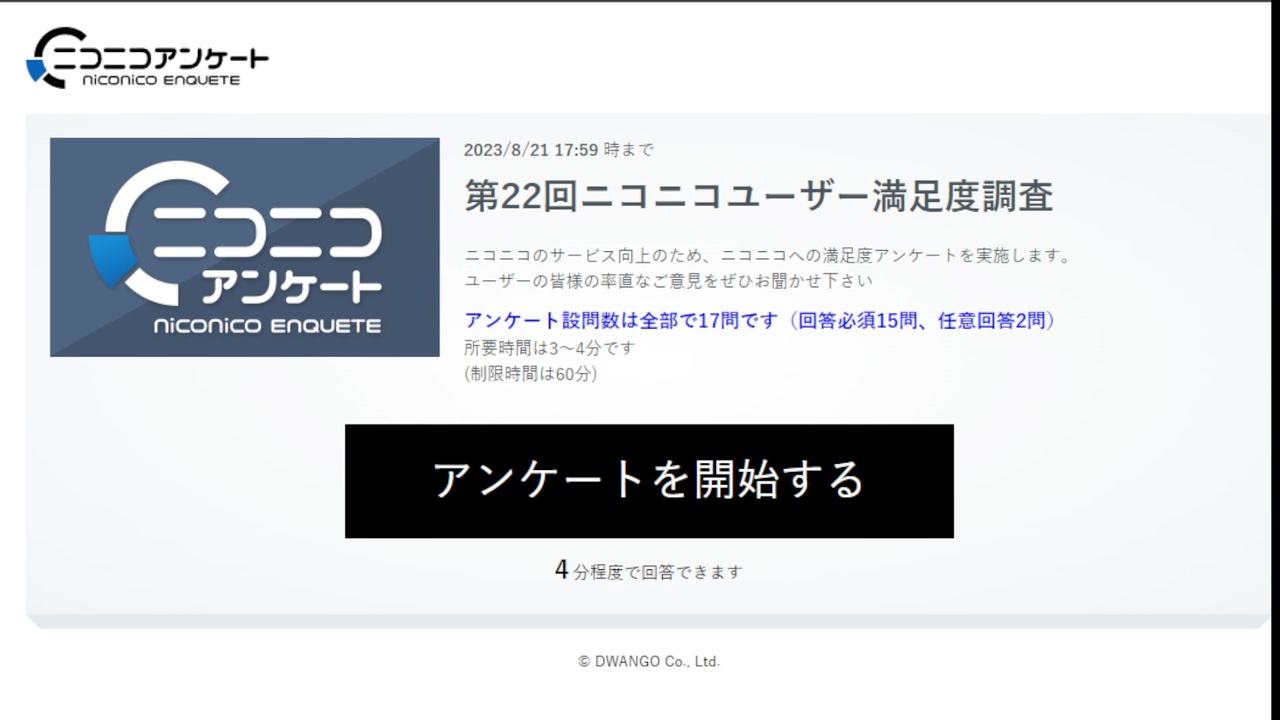1280x720 pixels.
Task: Click the (制限時間は60分) note
Action: coord(531,374)
